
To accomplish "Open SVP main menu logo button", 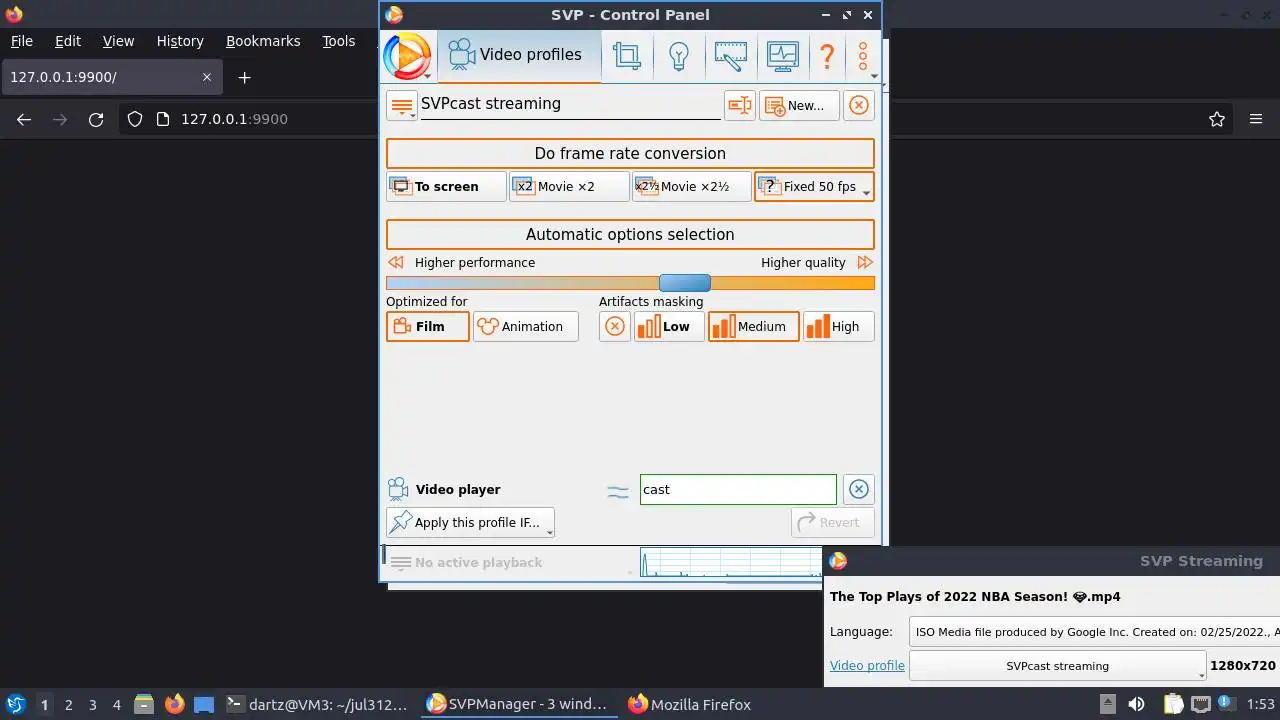I will (407, 55).
